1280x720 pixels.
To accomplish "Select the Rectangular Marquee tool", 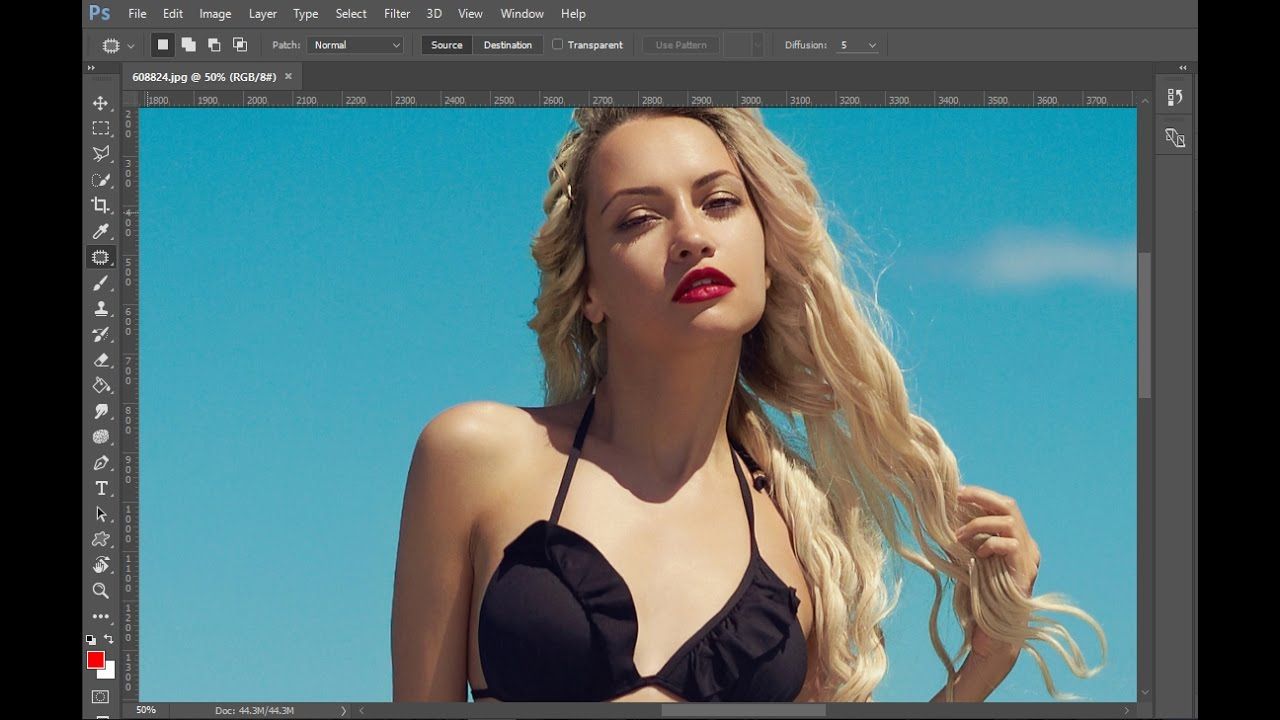I will pyautogui.click(x=101, y=128).
